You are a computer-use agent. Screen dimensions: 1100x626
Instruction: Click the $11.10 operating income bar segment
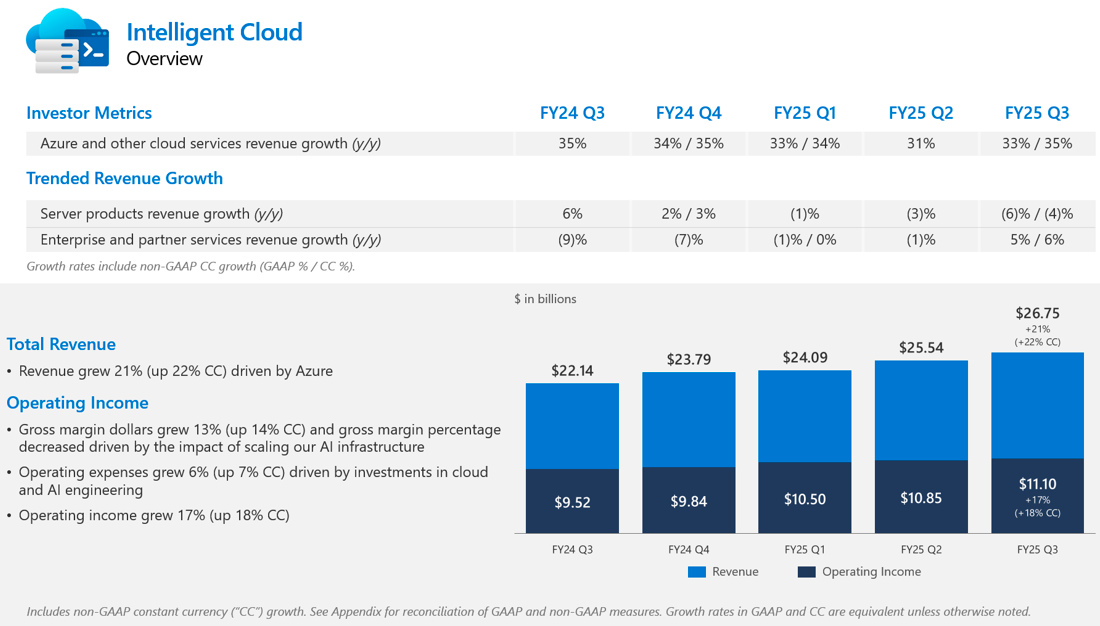[1037, 495]
